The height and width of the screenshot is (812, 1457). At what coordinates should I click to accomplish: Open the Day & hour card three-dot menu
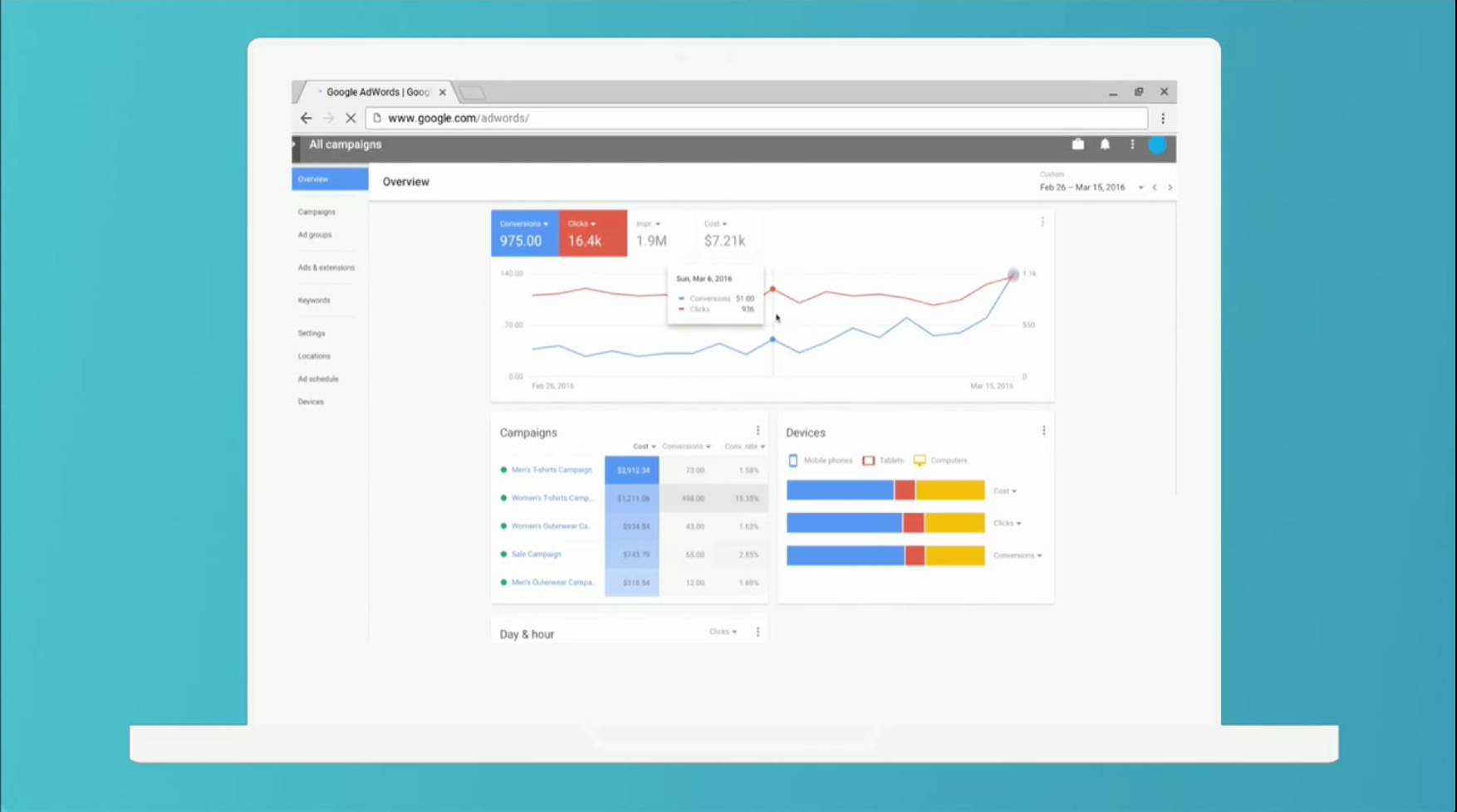click(758, 633)
